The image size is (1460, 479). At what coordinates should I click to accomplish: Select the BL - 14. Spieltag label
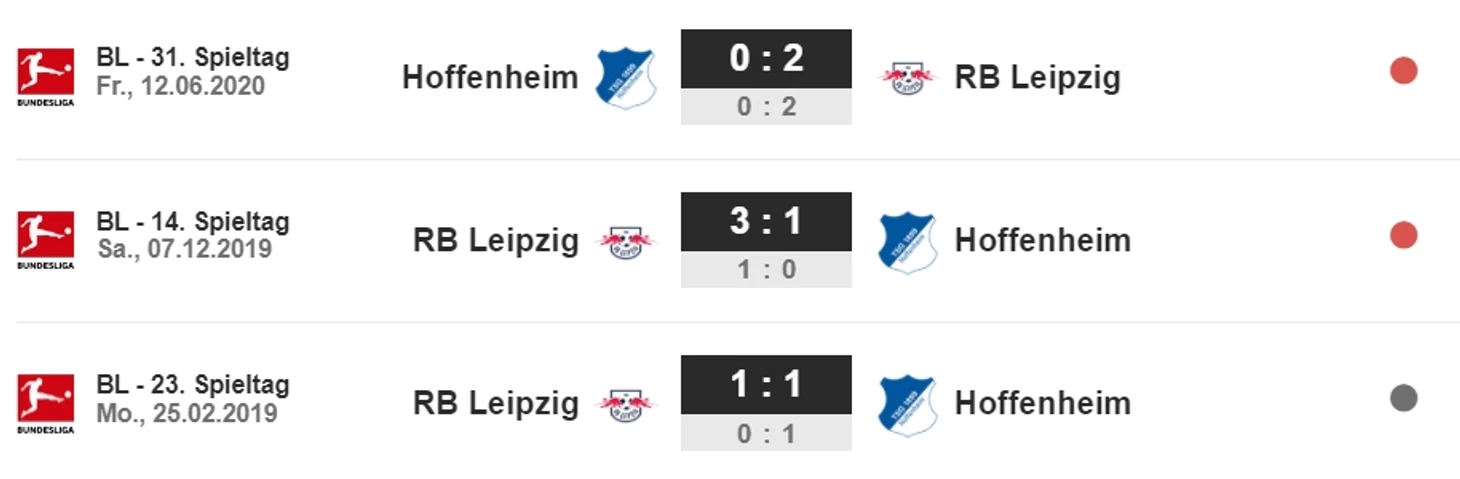[x=193, y=221]
